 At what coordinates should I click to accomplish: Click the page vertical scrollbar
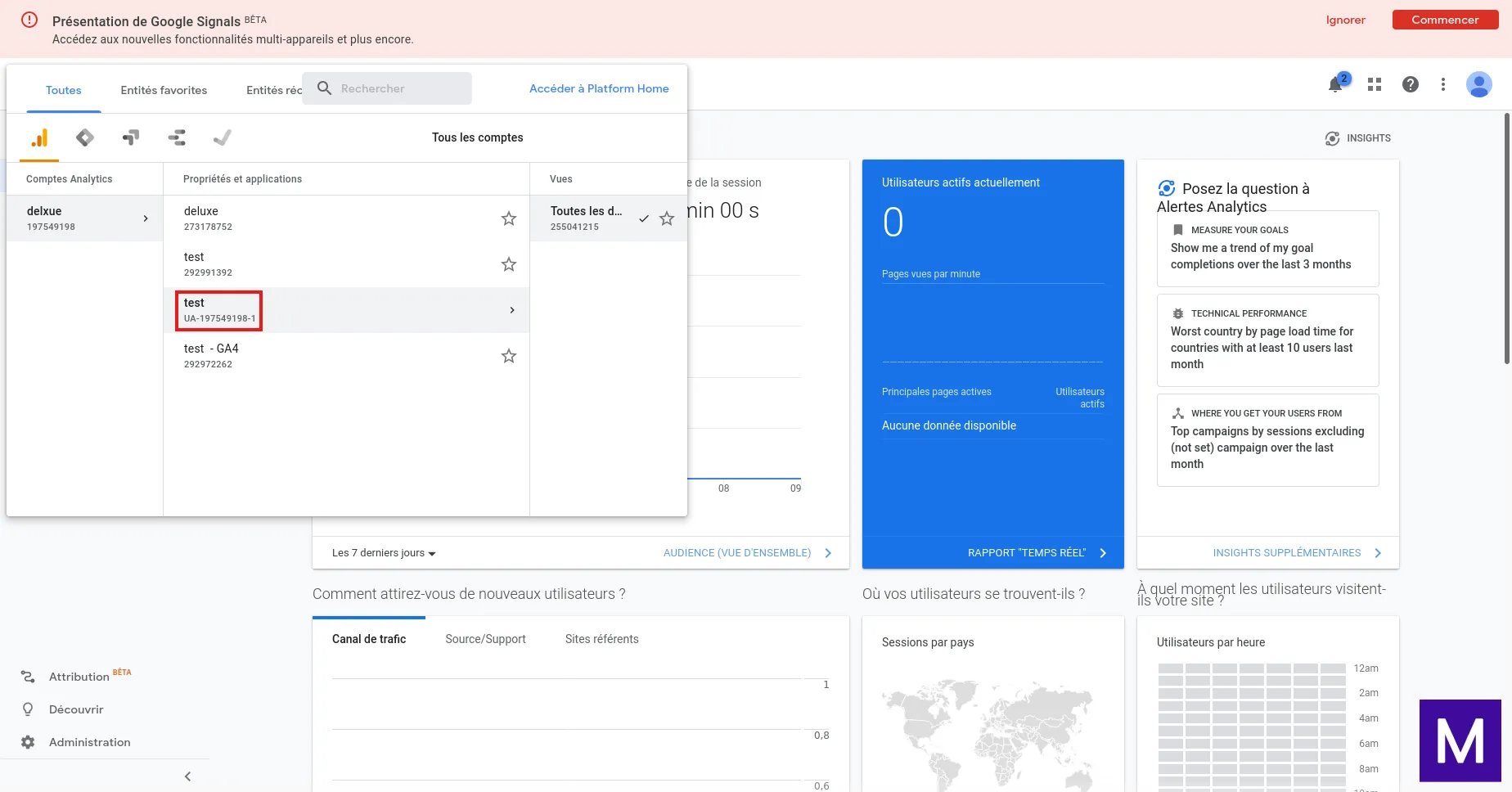point(1507,239)
